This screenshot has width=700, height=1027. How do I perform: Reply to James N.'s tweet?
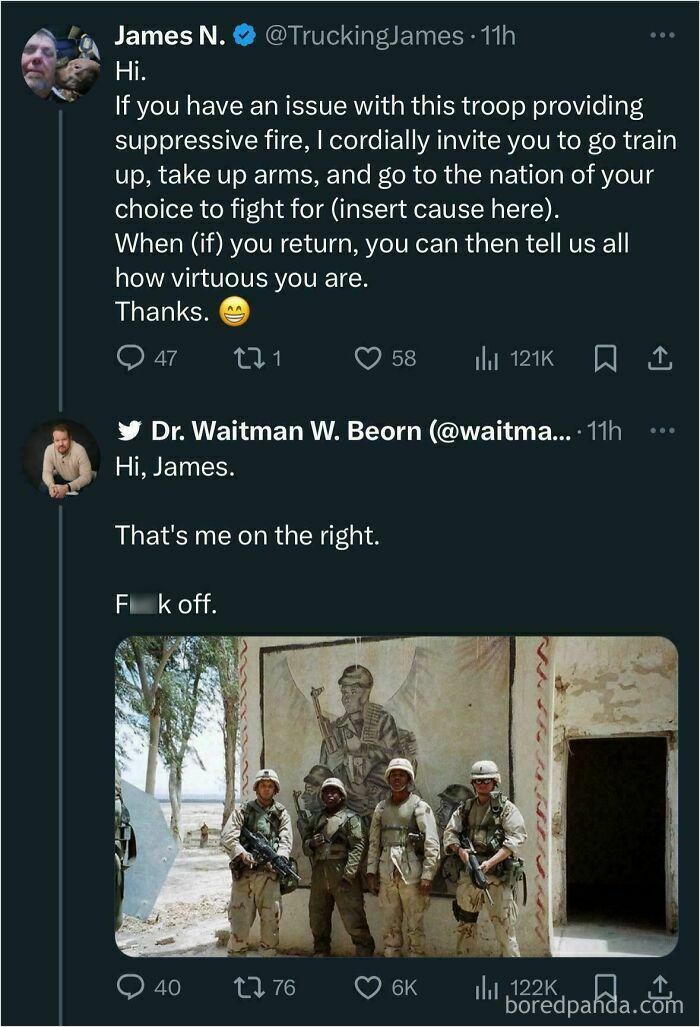tap(131, 358)
